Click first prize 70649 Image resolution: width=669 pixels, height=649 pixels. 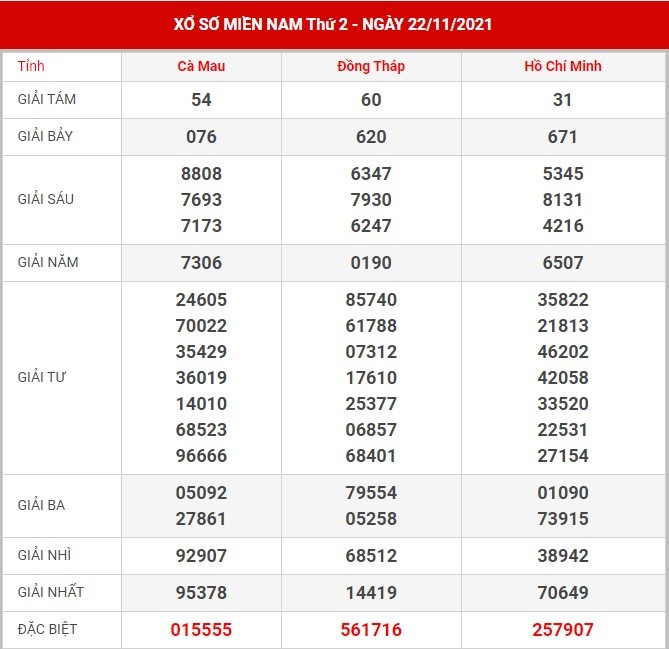562,593
